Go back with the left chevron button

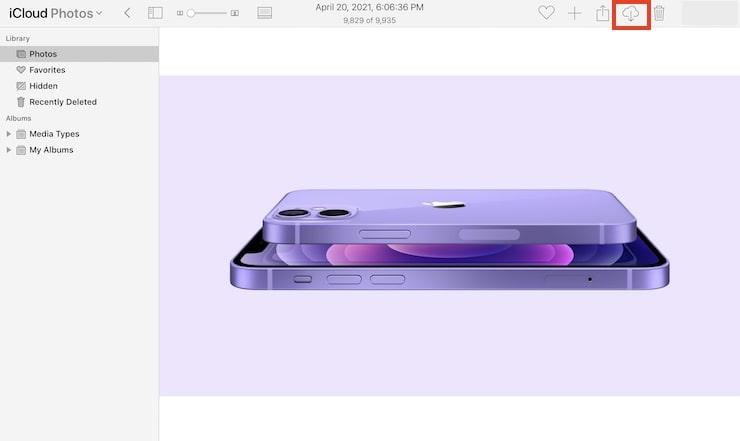click(x=127, y=13)
